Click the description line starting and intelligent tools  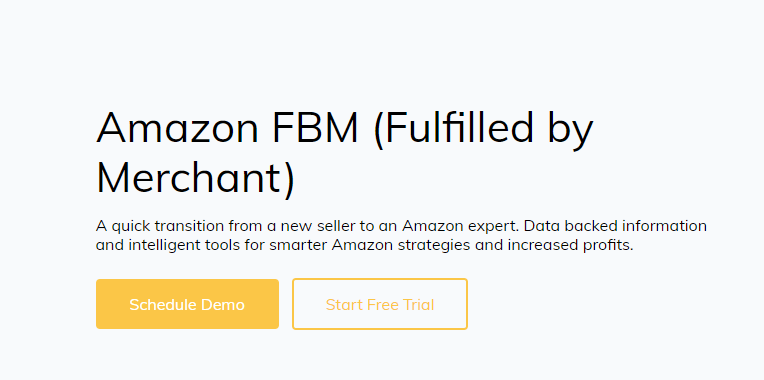364,245
